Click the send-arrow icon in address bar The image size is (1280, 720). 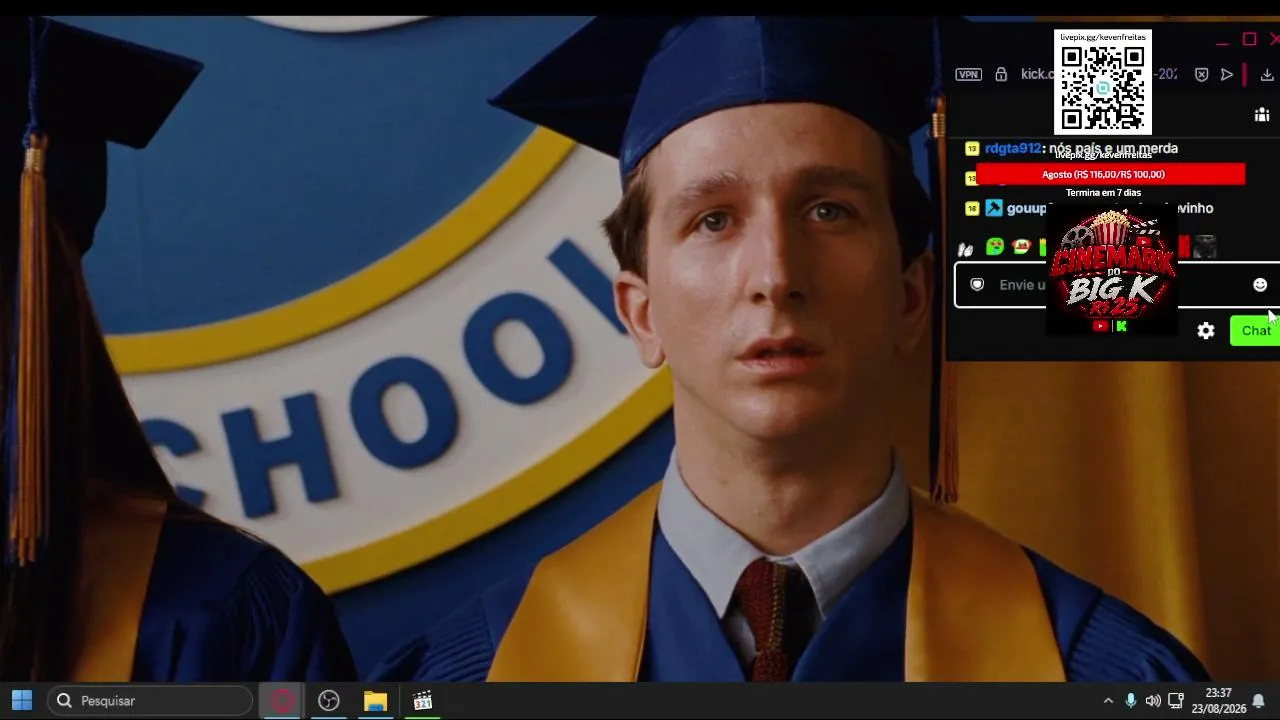pyautogui.click(x=1227, y=74)
